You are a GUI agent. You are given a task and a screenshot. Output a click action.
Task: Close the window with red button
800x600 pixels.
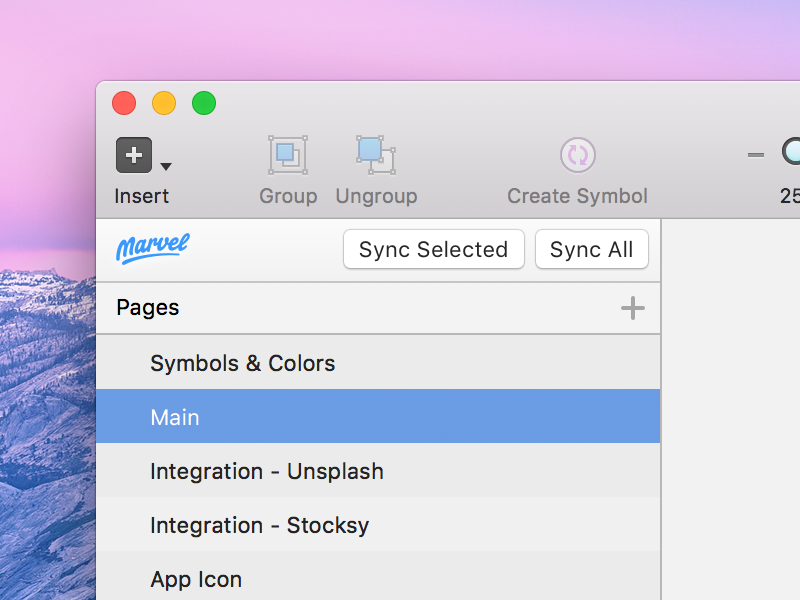click(x=124, y=103)
